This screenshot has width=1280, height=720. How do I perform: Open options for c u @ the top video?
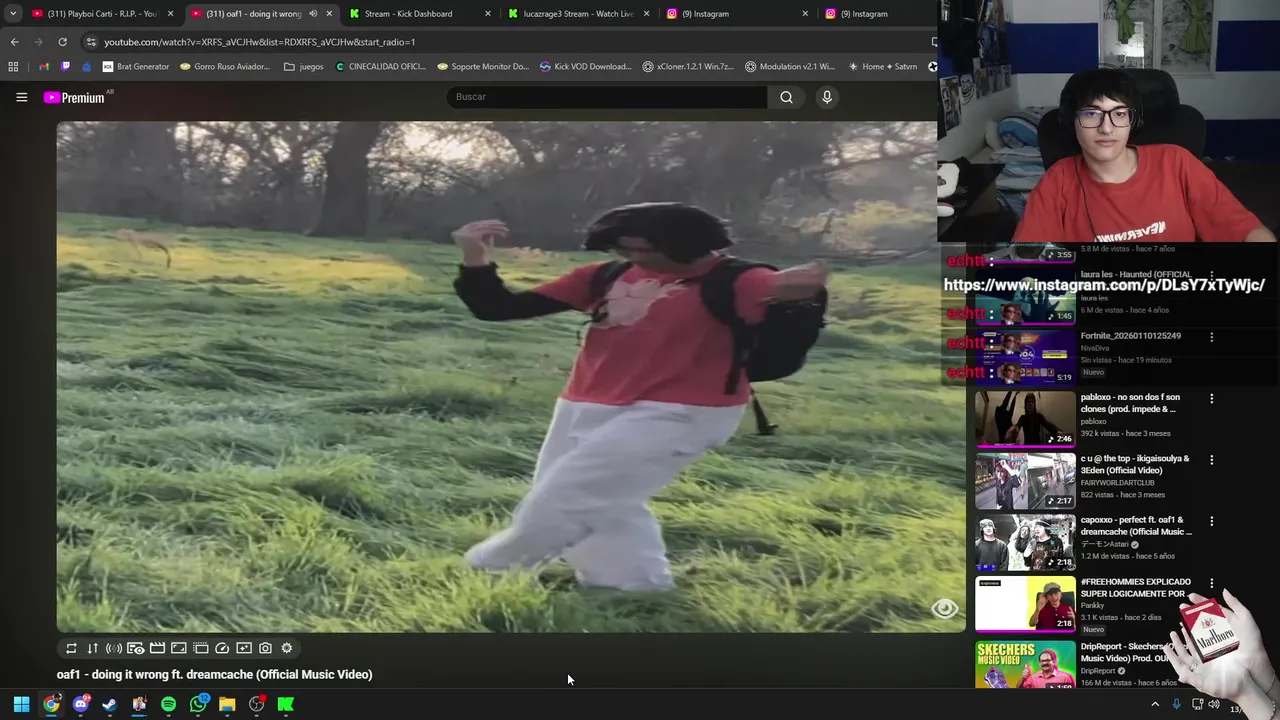1211,460
